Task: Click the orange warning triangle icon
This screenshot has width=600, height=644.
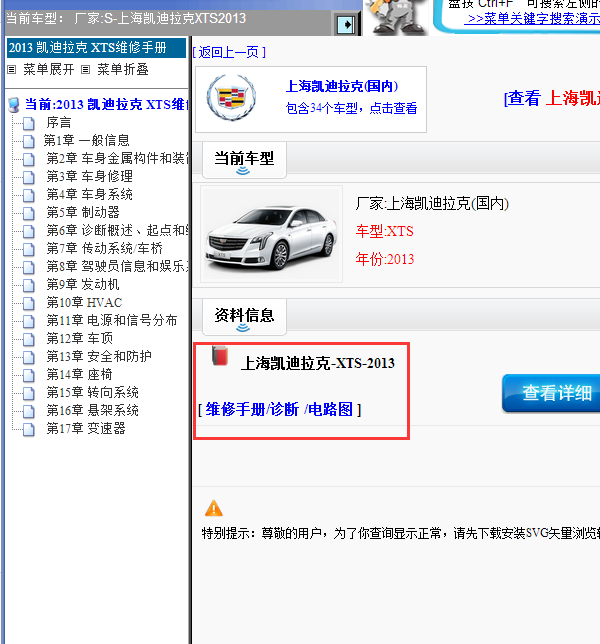Action: pos(214,508)
